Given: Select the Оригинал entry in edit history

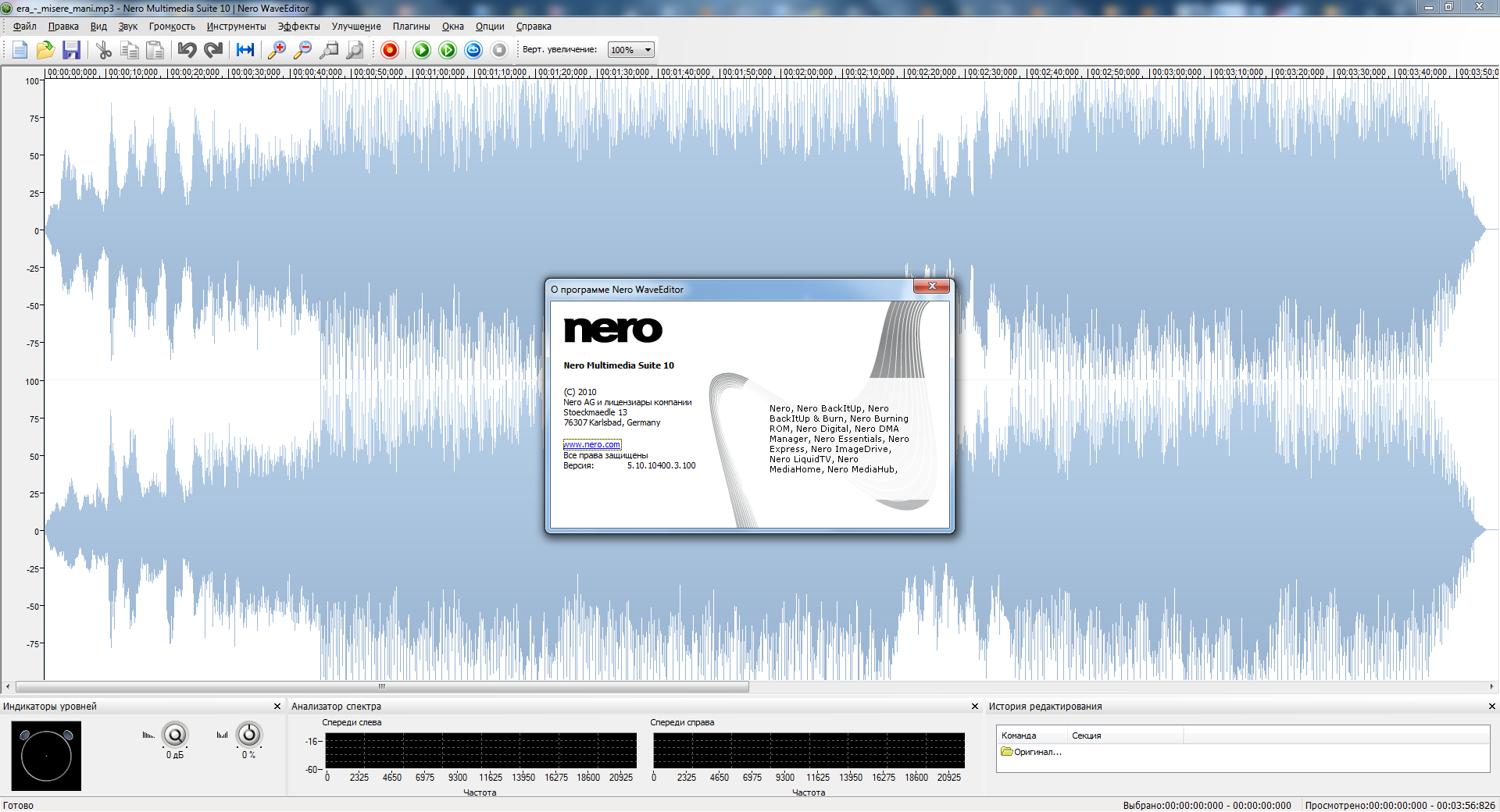Looking at the screenshot, I should [1037, 752].
